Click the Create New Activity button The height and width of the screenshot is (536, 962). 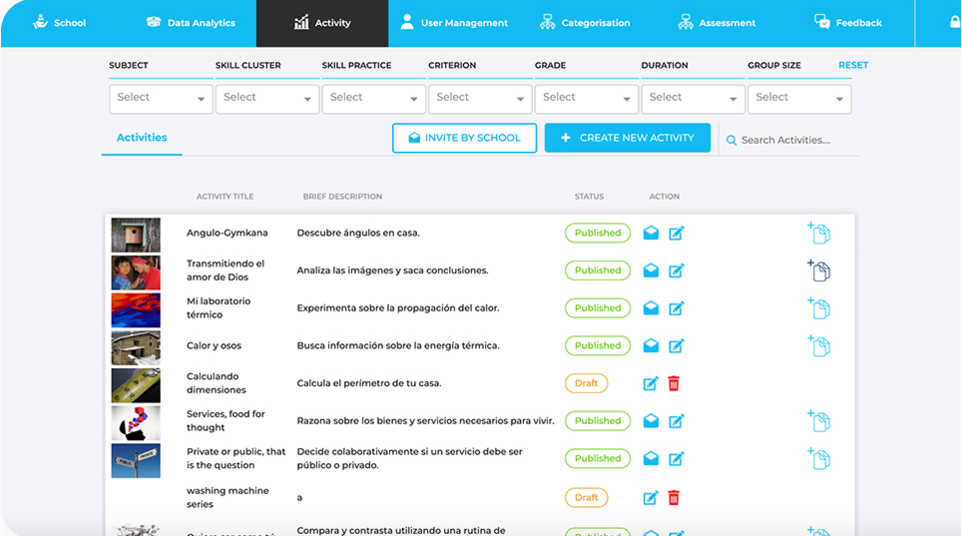click(x=627, y=138)
